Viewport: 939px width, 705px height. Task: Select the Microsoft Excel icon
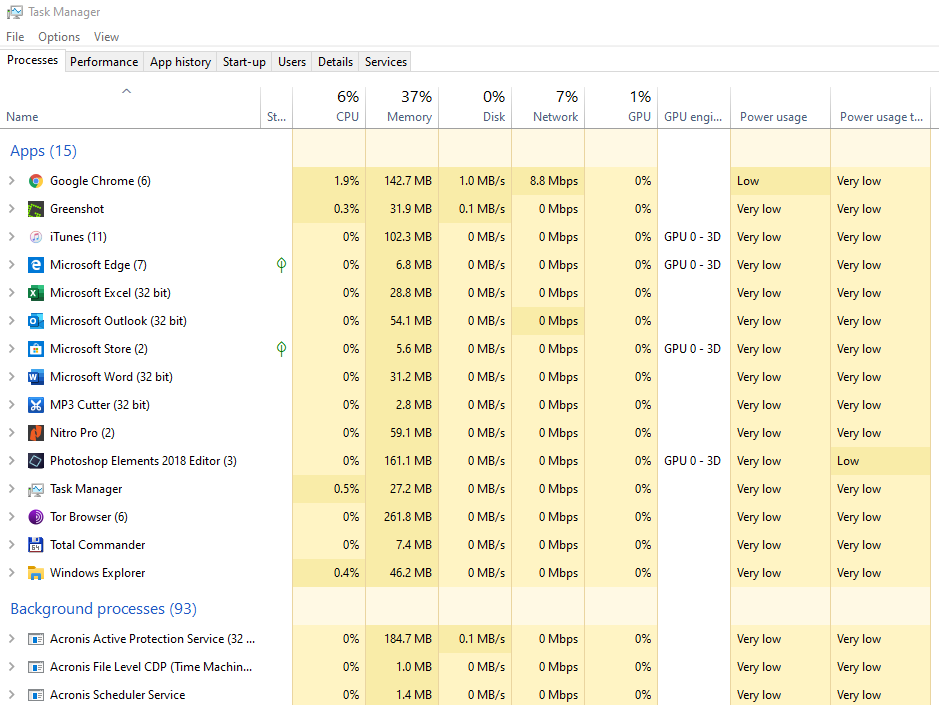point(36,293)
